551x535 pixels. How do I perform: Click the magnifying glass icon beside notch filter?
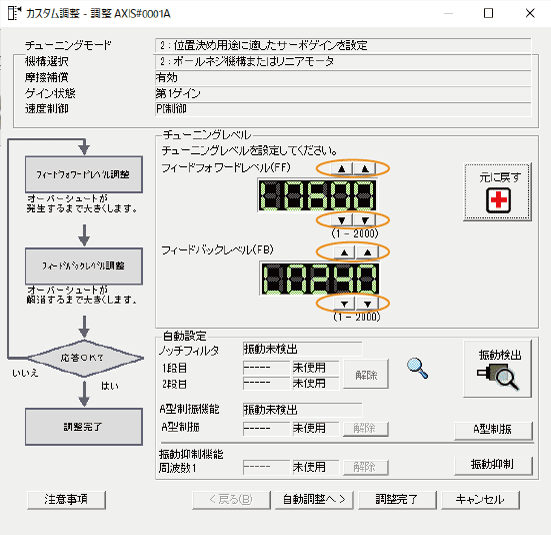(x=417, y=368)
